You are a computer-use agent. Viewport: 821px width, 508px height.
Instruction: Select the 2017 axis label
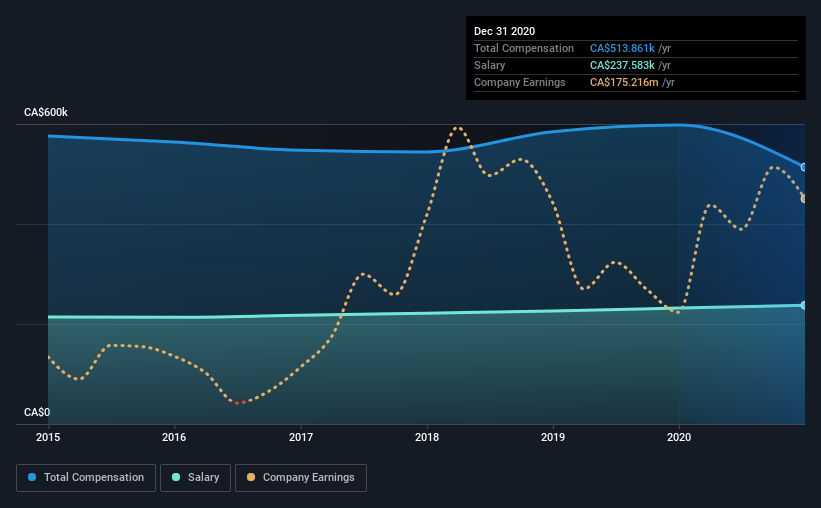click(301, 437)
